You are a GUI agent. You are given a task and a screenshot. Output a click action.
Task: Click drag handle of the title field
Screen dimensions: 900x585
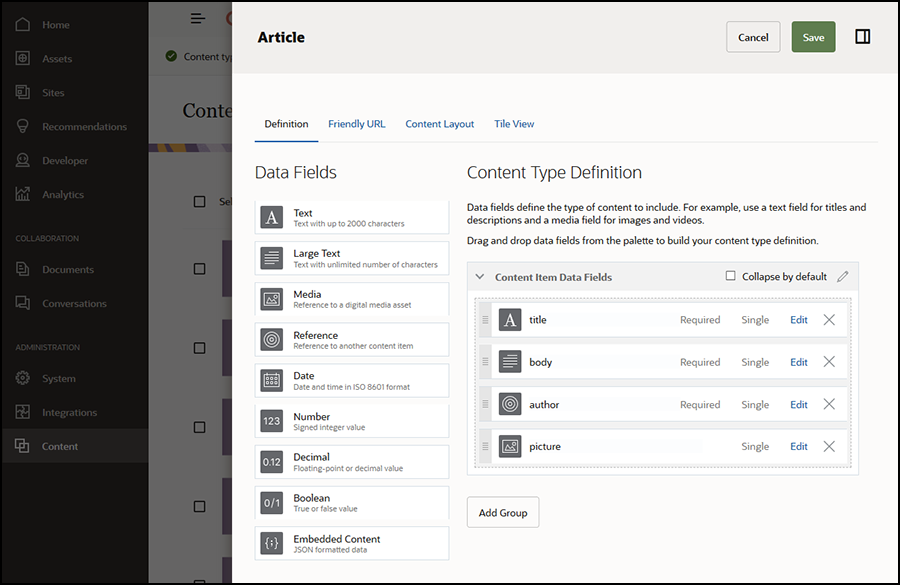tap(486, 320)
